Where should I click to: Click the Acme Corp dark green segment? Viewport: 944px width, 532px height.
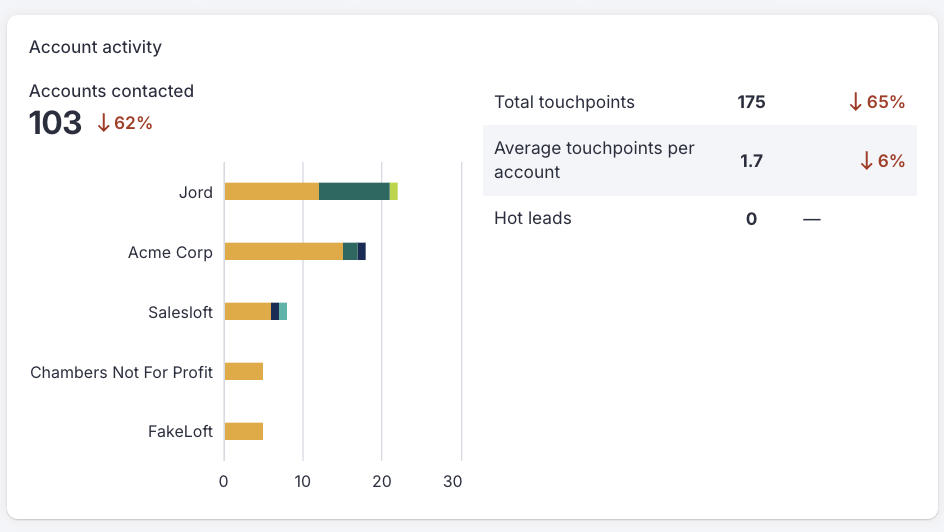pos(350,252)
